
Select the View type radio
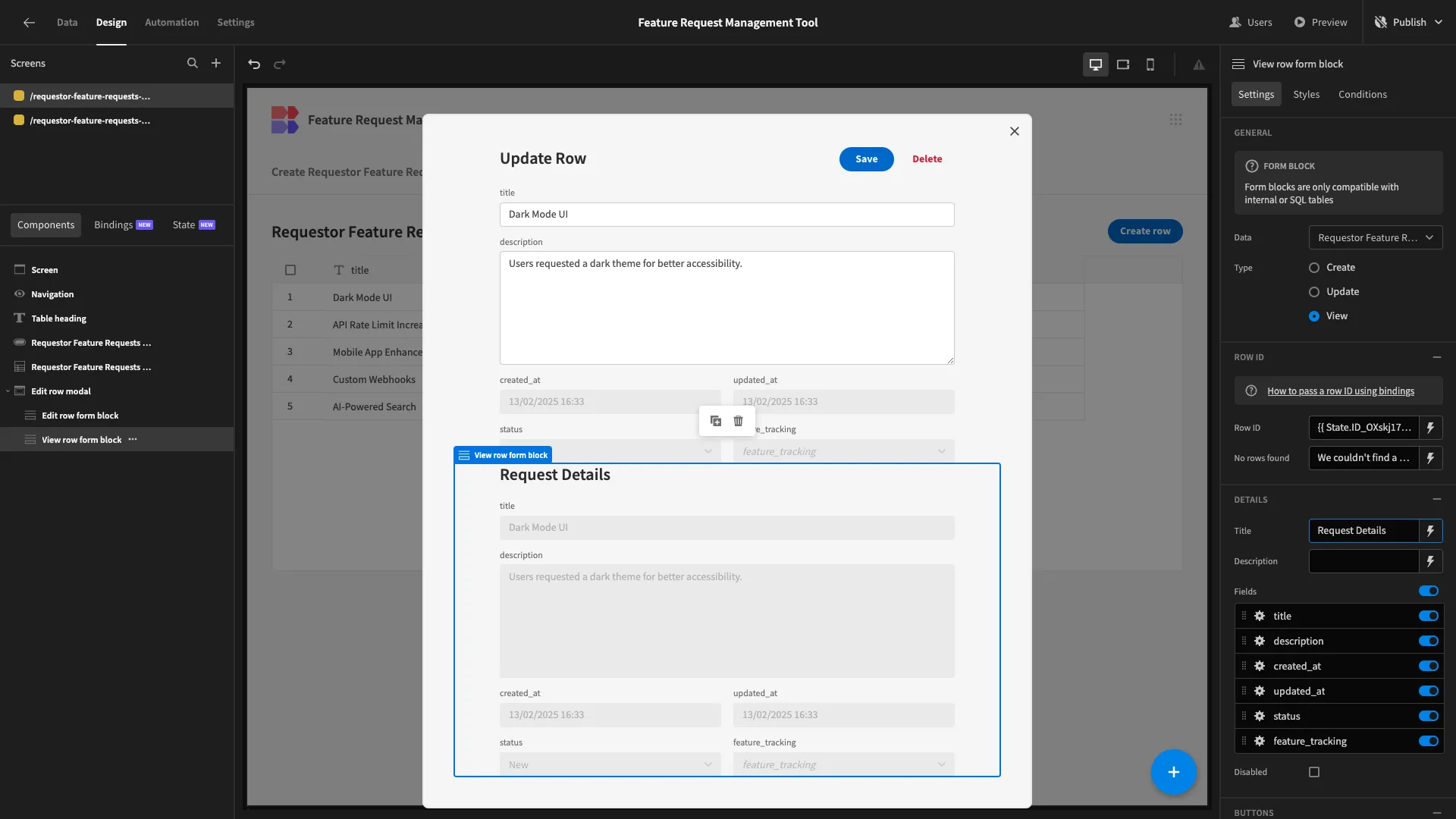tap(1314, 316)
